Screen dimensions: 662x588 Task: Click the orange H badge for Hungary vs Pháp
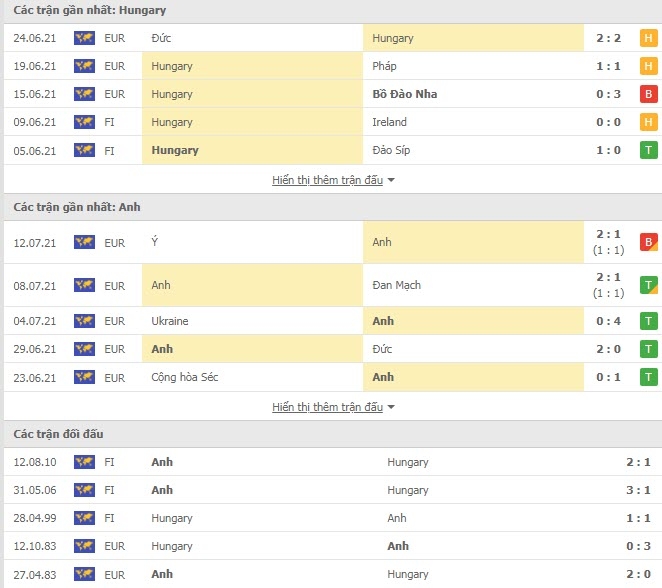click(x=648, y=66)
